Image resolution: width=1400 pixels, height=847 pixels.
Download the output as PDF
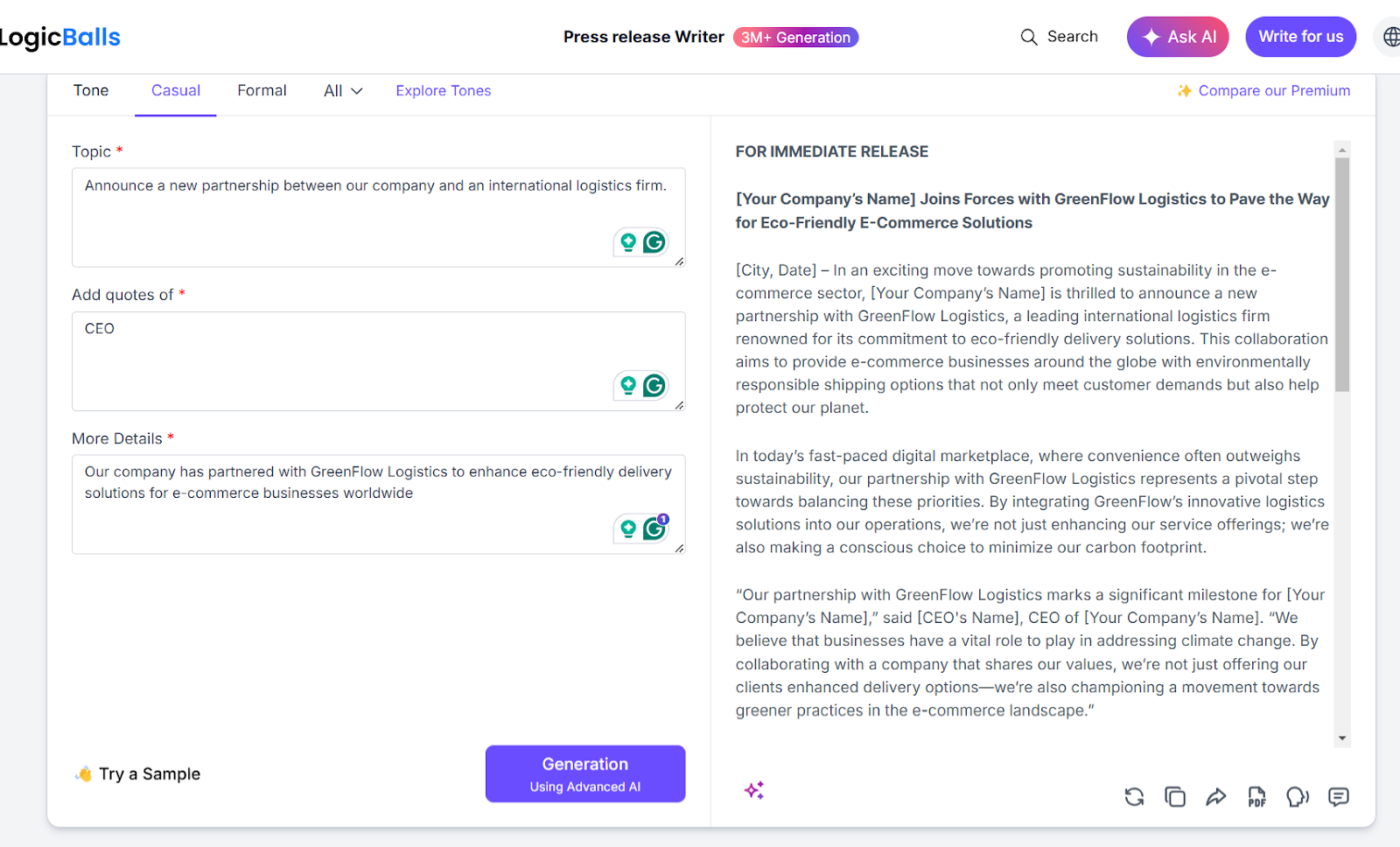point(1257,796)
